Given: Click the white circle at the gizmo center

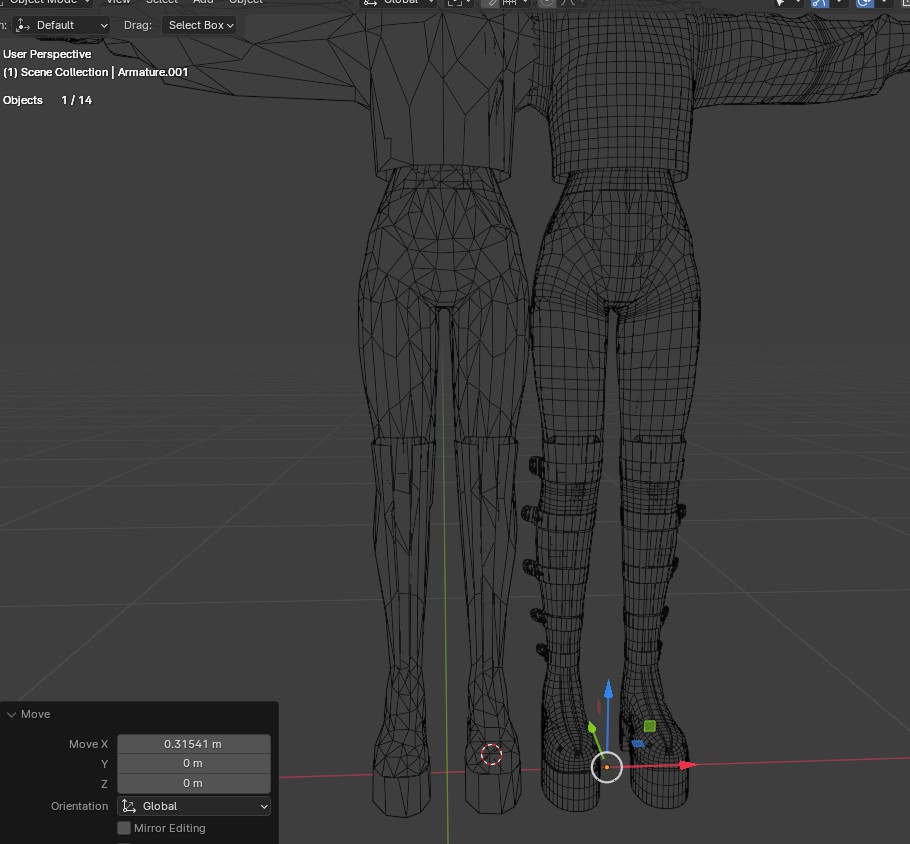Looking at the screenshot, I should [607, 767].
